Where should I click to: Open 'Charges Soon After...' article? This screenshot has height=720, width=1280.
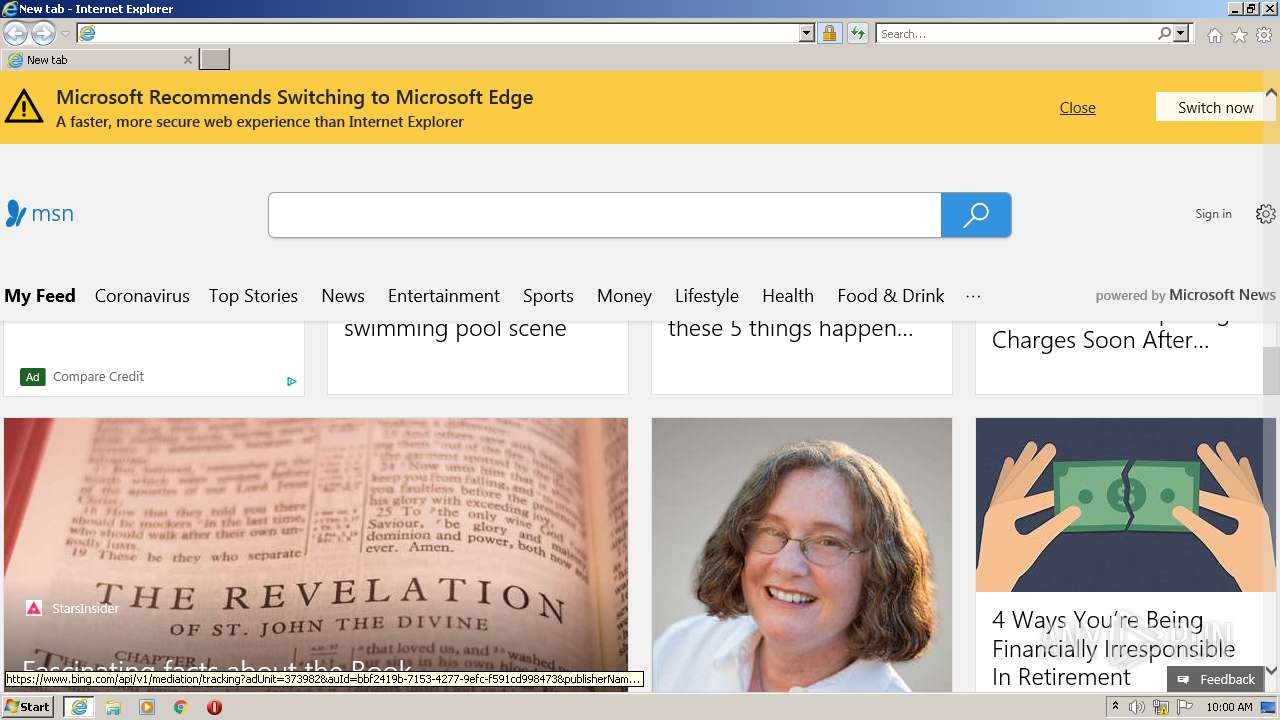[x=1100, y=341]
